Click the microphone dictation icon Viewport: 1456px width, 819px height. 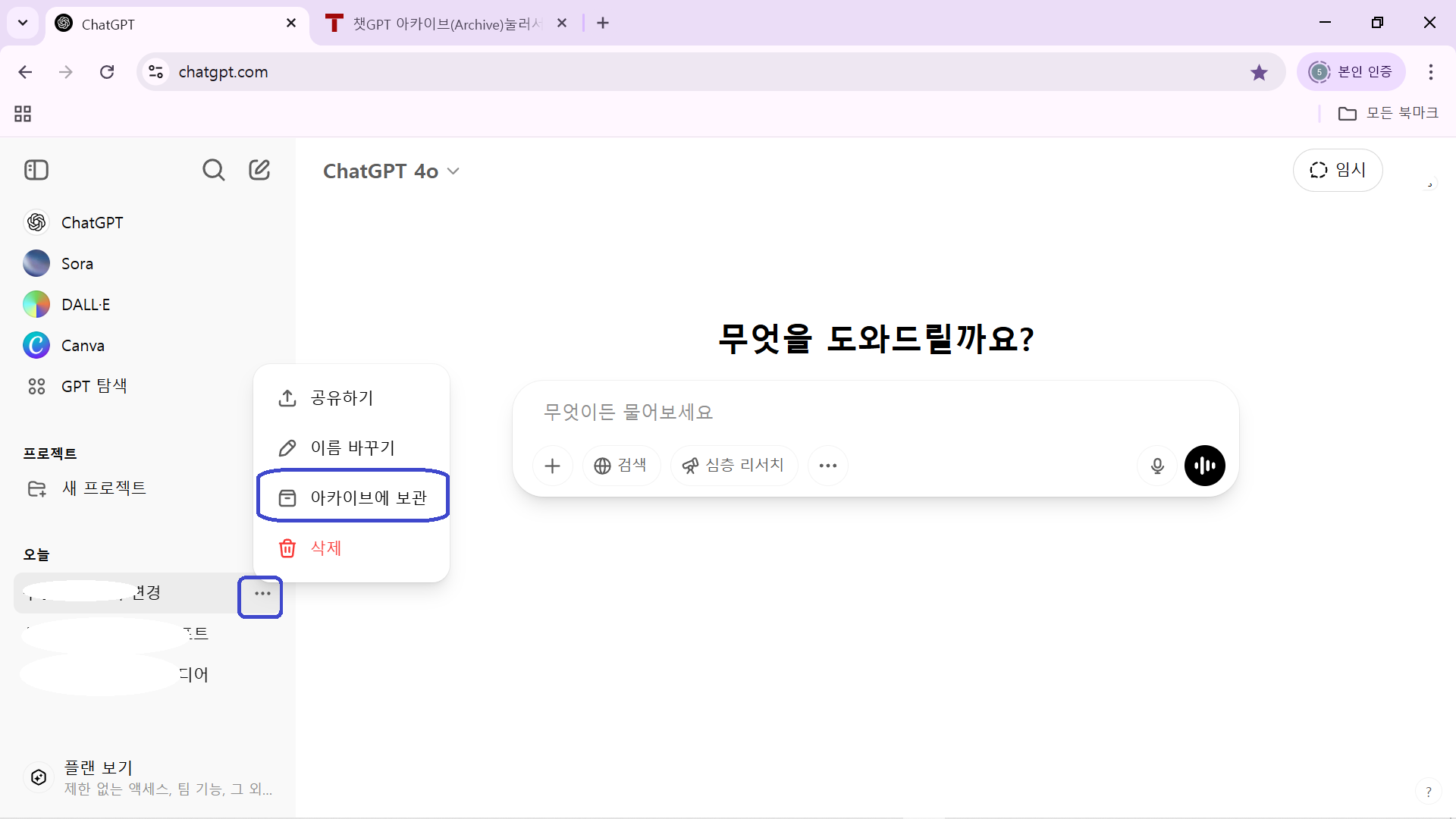1157,466
